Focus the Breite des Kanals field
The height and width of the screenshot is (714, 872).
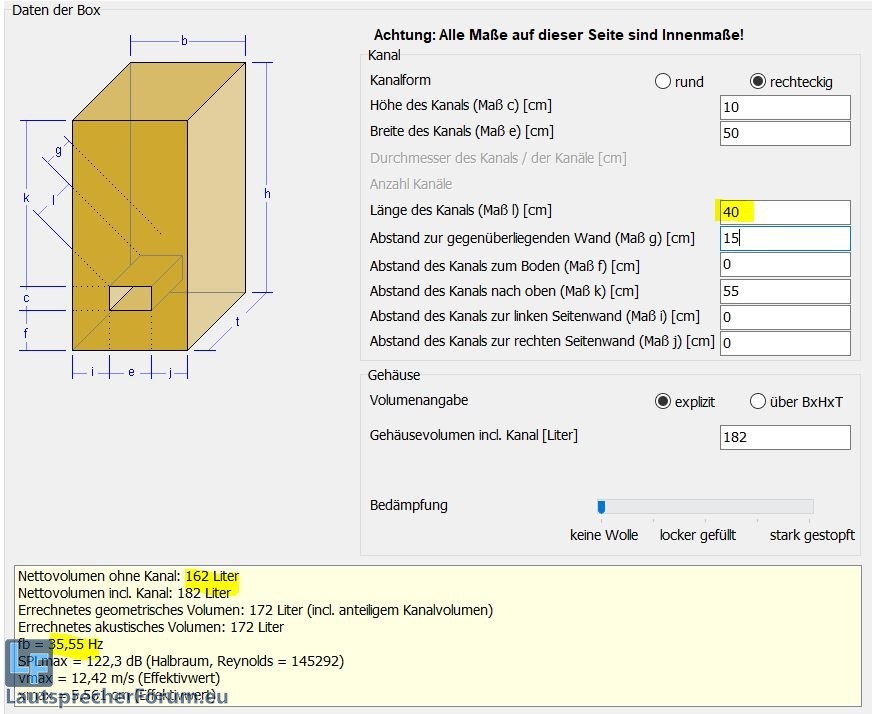click(784, 133)
